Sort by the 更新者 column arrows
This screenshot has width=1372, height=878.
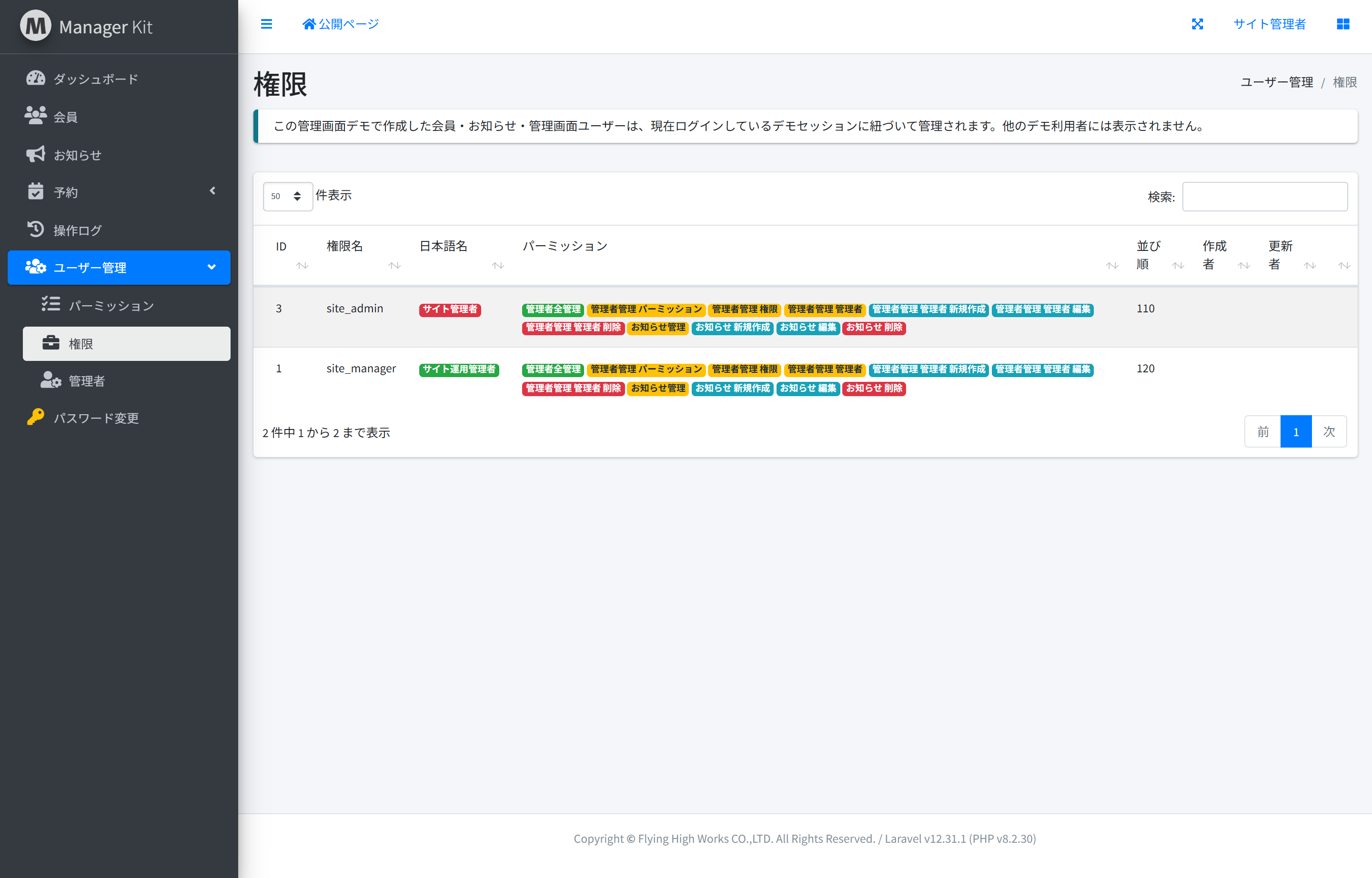[x=1310, y=265]
